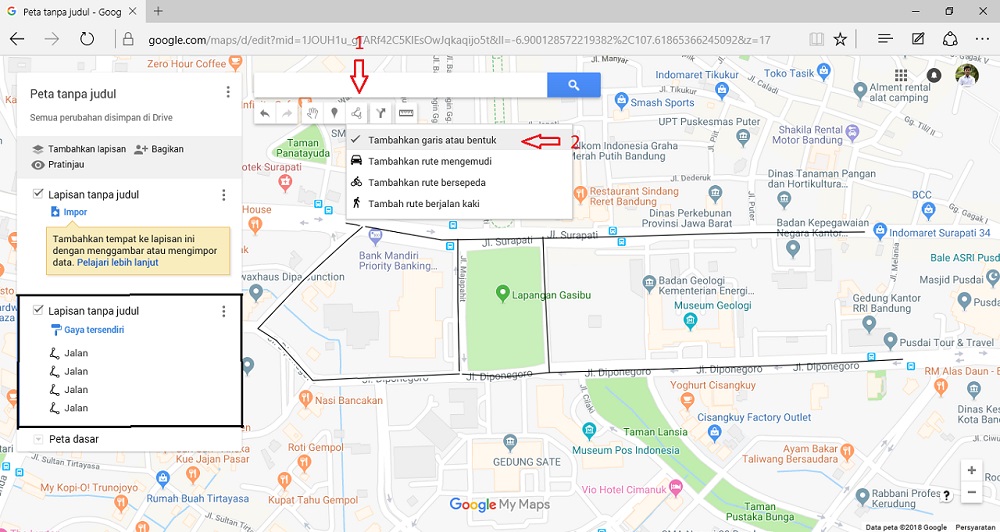This screenshot has width=1000, height=532.
Task: Open the options menu of the Impor layer
Action: tap(223, 195)
